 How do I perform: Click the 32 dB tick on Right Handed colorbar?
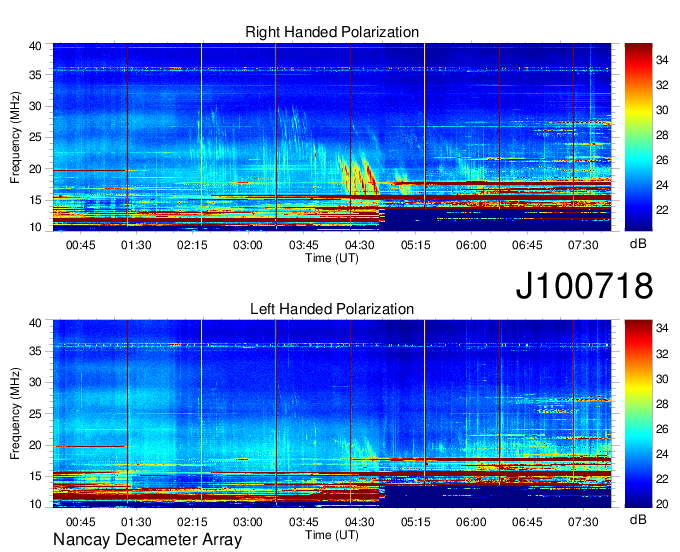click(662, 85)
